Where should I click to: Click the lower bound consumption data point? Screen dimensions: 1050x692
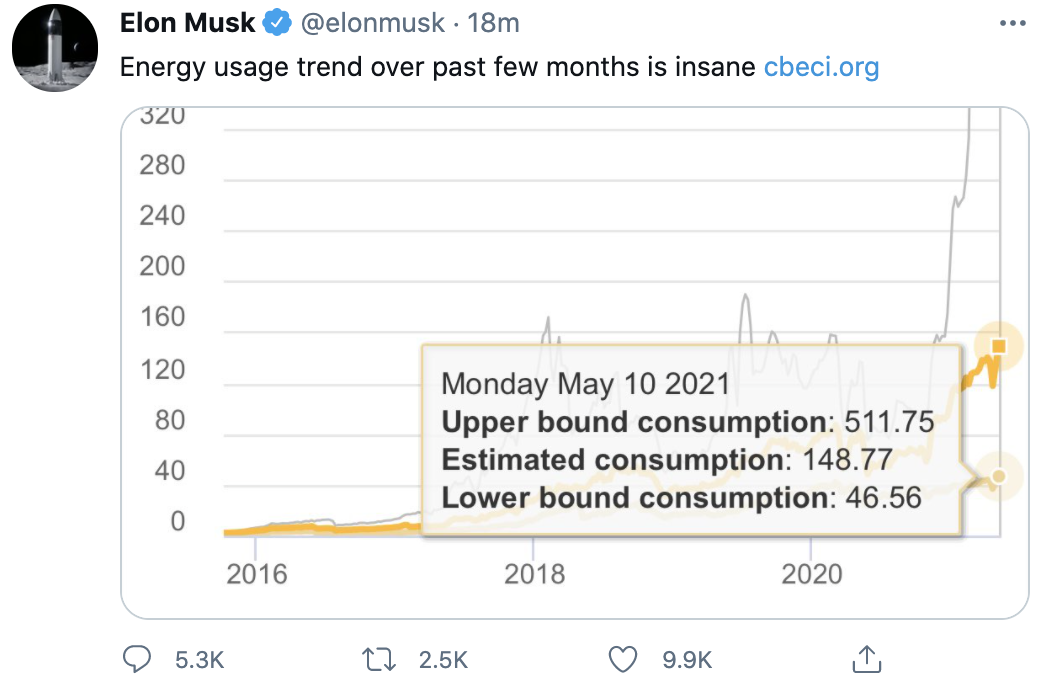coord(996,475)
